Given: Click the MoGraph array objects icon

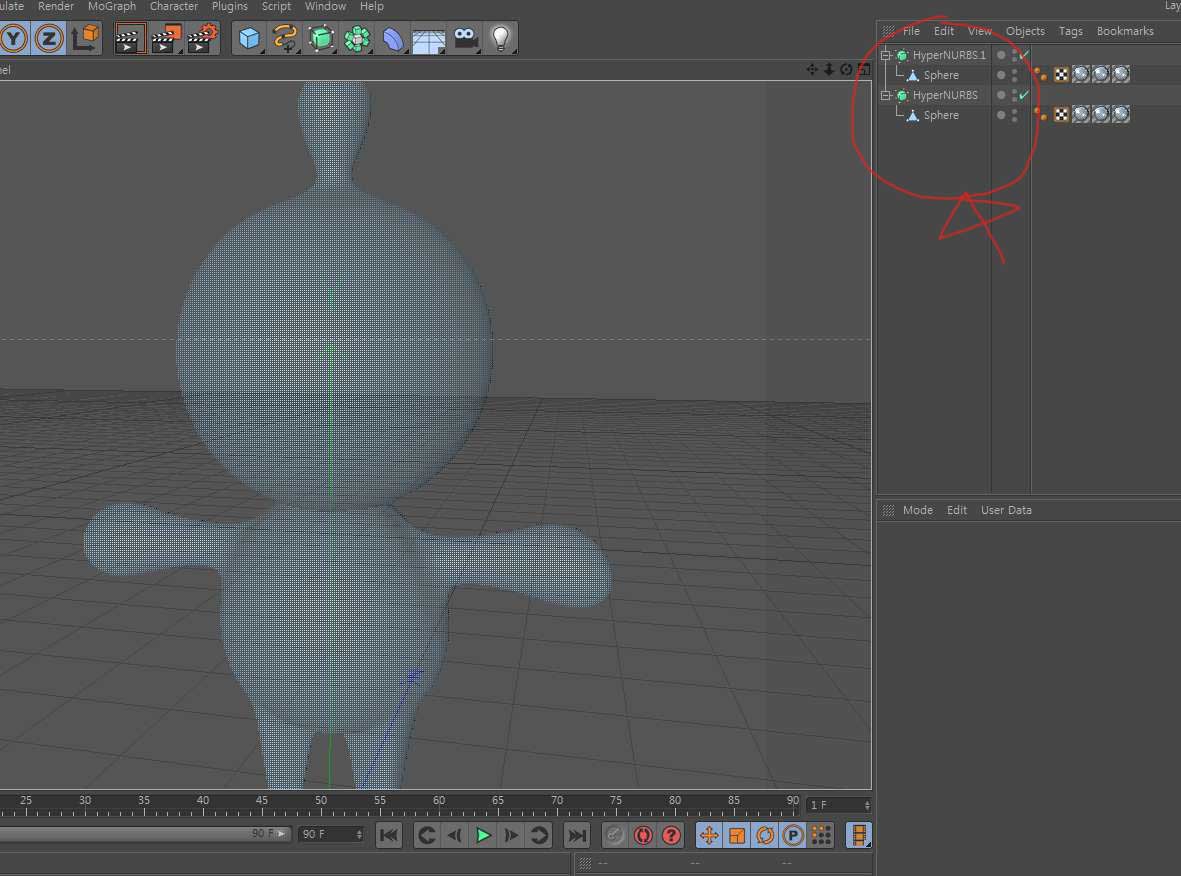Looking at the screenshot, I should point(357,39).
